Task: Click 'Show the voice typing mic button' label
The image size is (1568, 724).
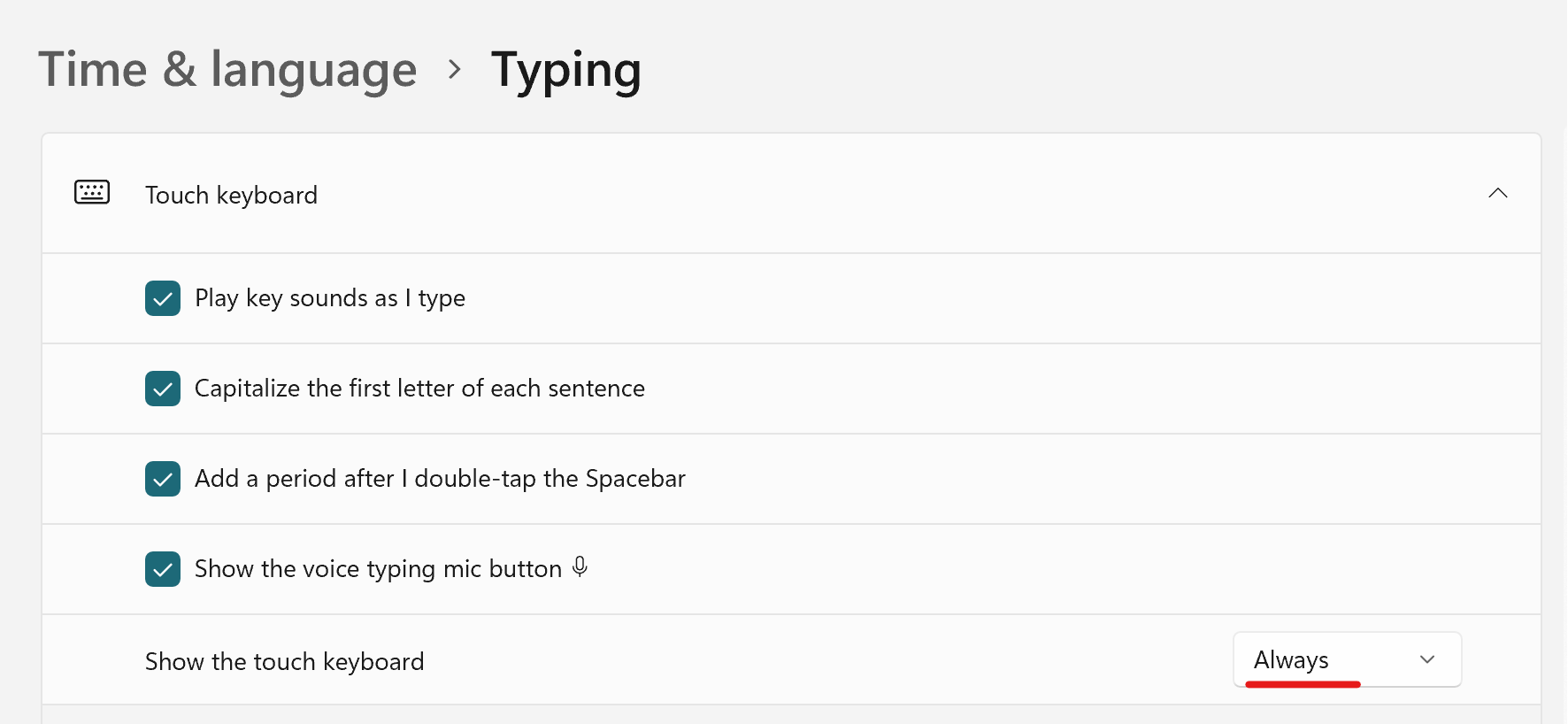Action: pos(378,569)
